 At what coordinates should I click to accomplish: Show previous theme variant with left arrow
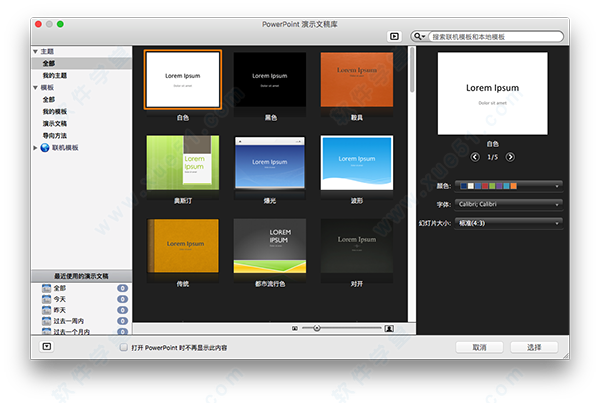(475, 157)
